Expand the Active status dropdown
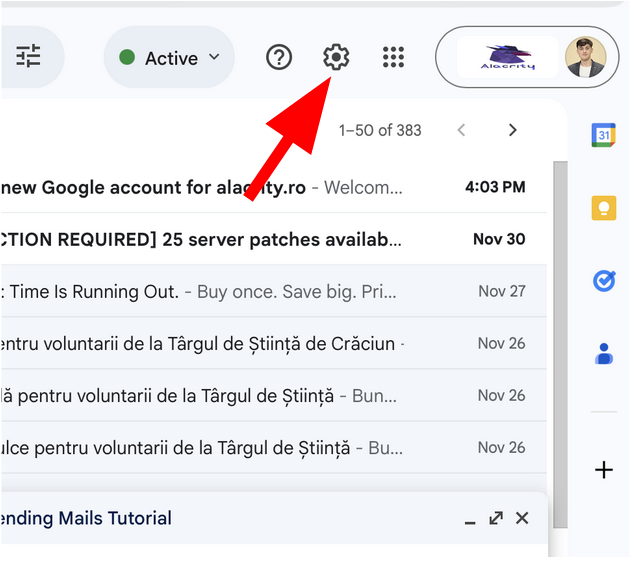 coord(170,58)
